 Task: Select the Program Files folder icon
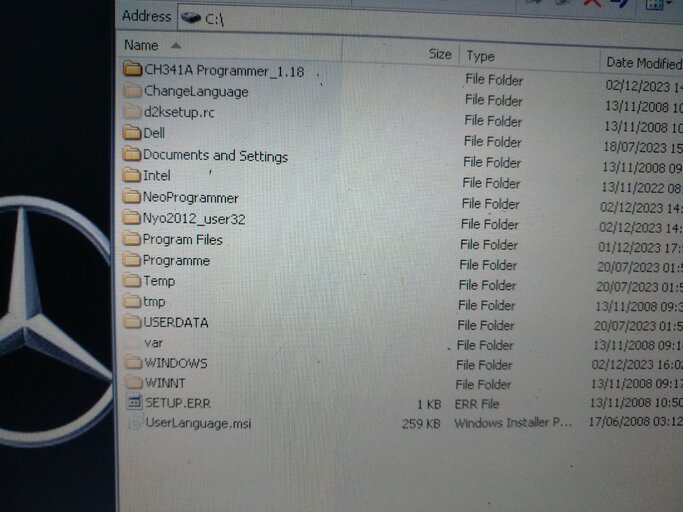coord(132,238)
